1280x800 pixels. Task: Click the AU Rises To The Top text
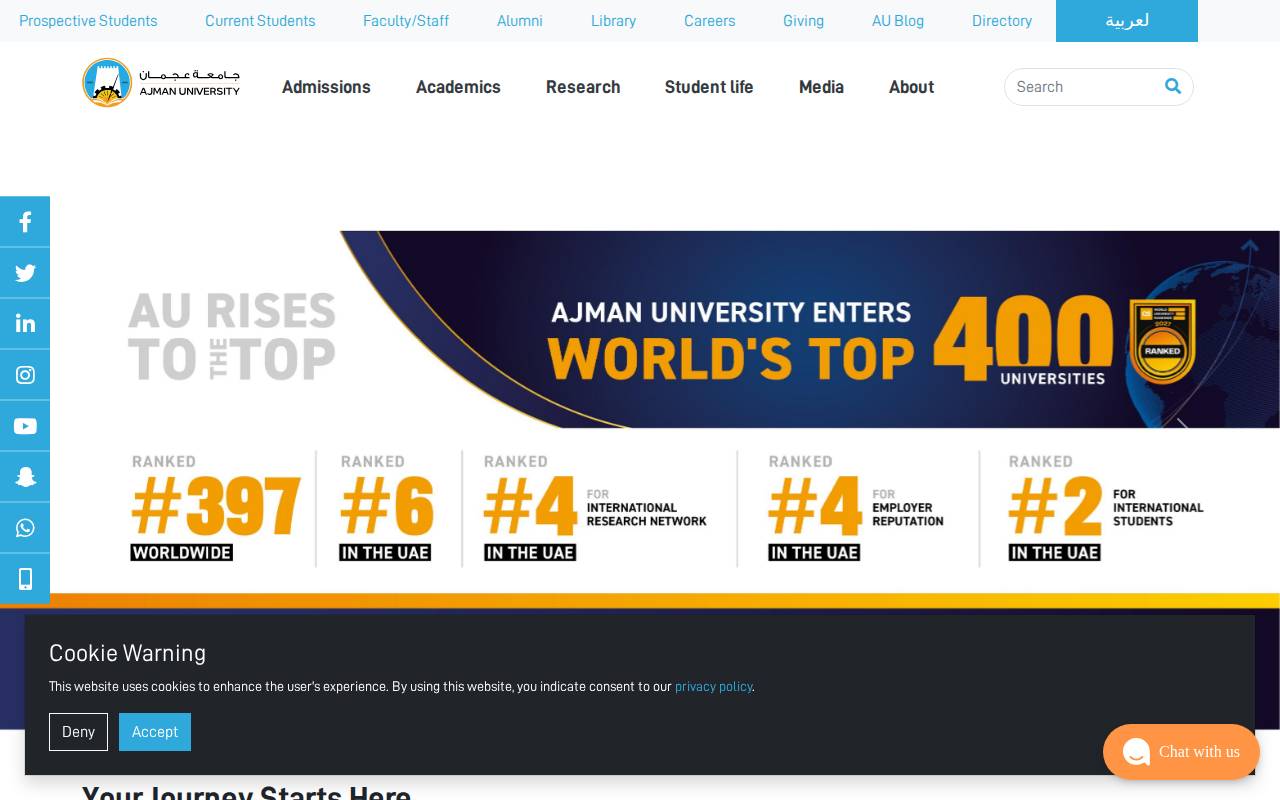pos(232,337)
